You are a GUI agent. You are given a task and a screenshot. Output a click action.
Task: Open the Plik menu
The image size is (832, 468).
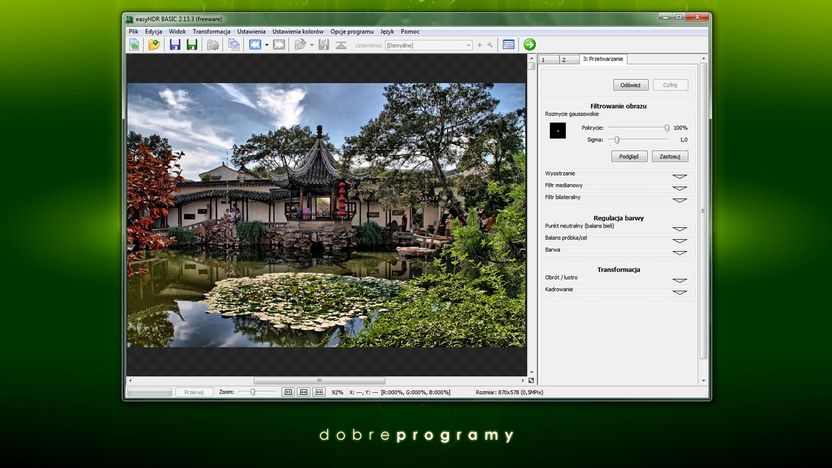133,31
